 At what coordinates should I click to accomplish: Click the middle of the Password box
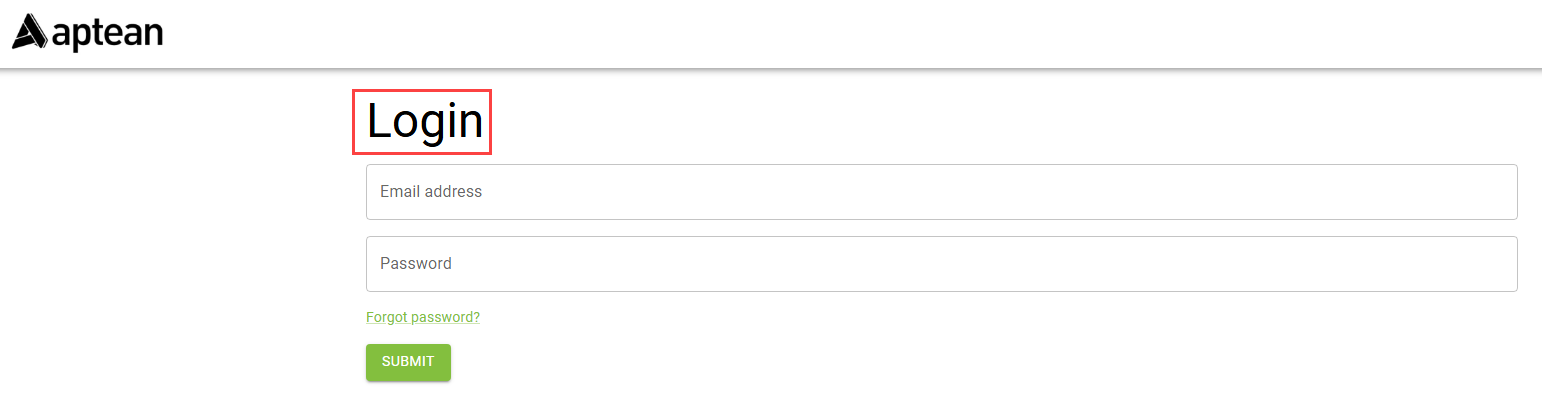[x=941, y=264]
